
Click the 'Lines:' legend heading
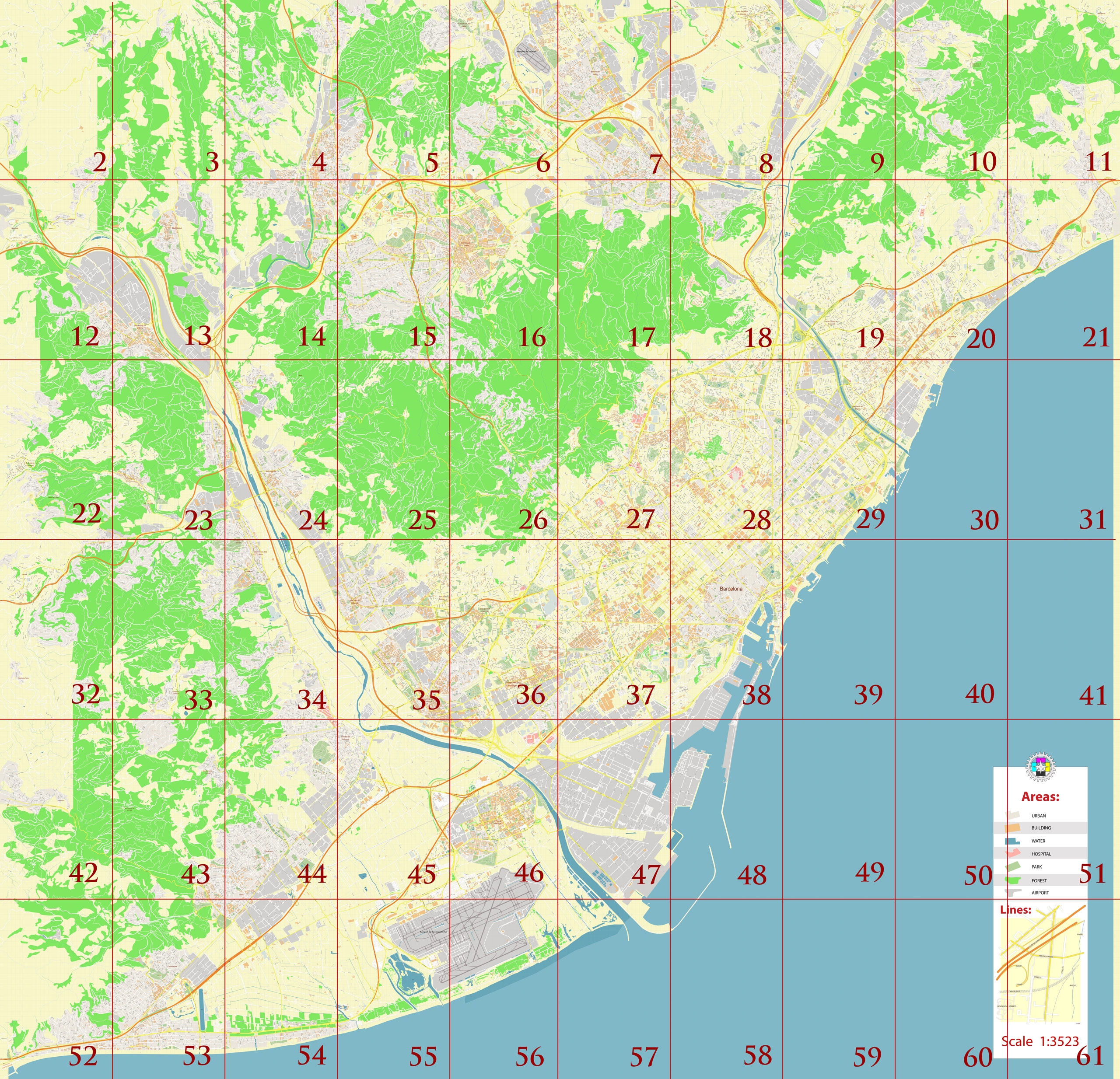point(1015,910)
